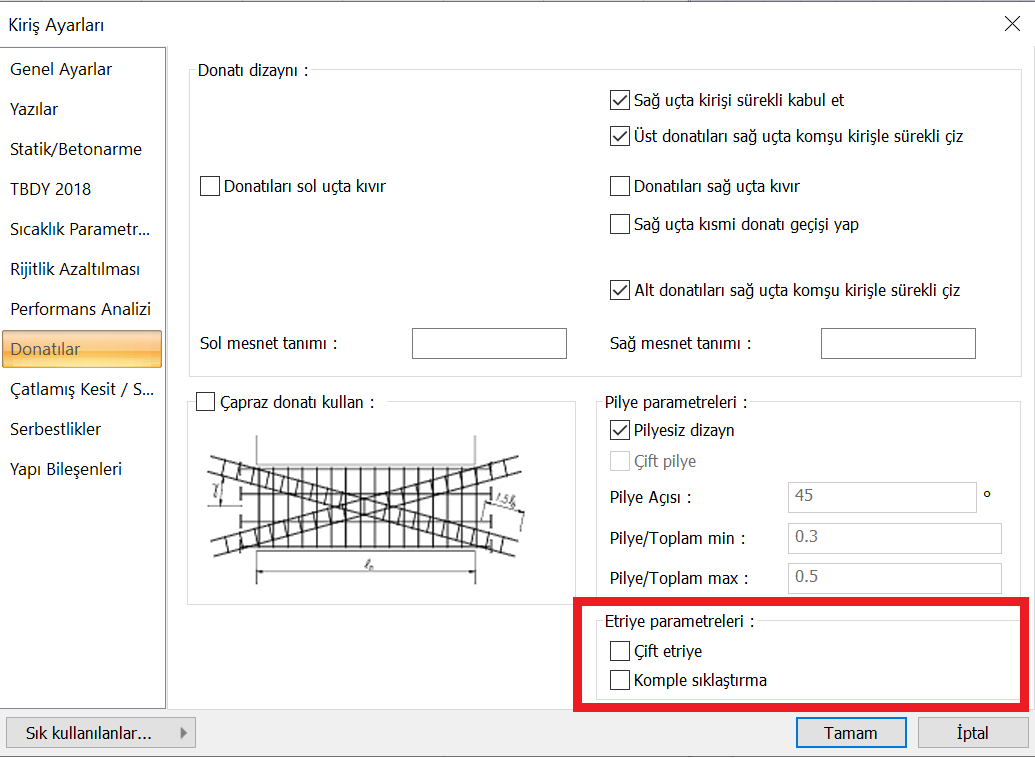1035x758 pixels.
Task: Enable the Çapraz donatı kullan option
Action: [x=206, y=400]
